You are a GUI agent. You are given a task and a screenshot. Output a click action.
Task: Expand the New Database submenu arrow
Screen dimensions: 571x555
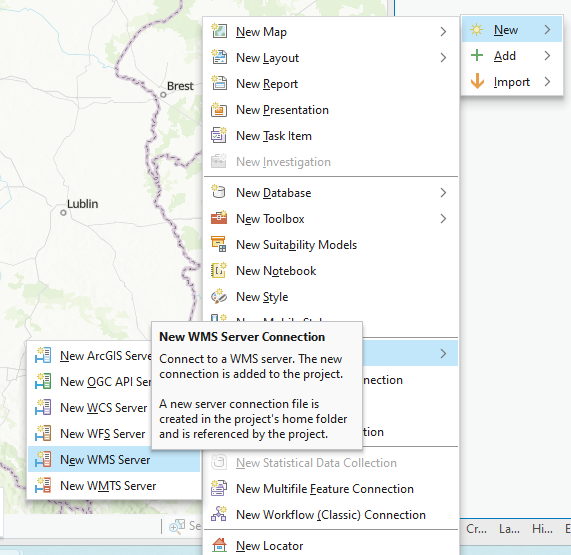point(443,193)
